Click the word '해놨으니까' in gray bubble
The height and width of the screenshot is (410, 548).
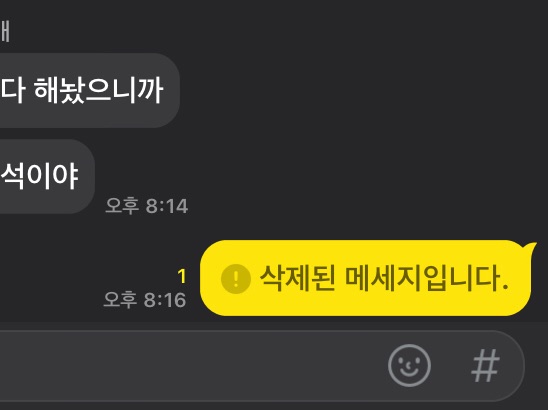tap(99, 91)
